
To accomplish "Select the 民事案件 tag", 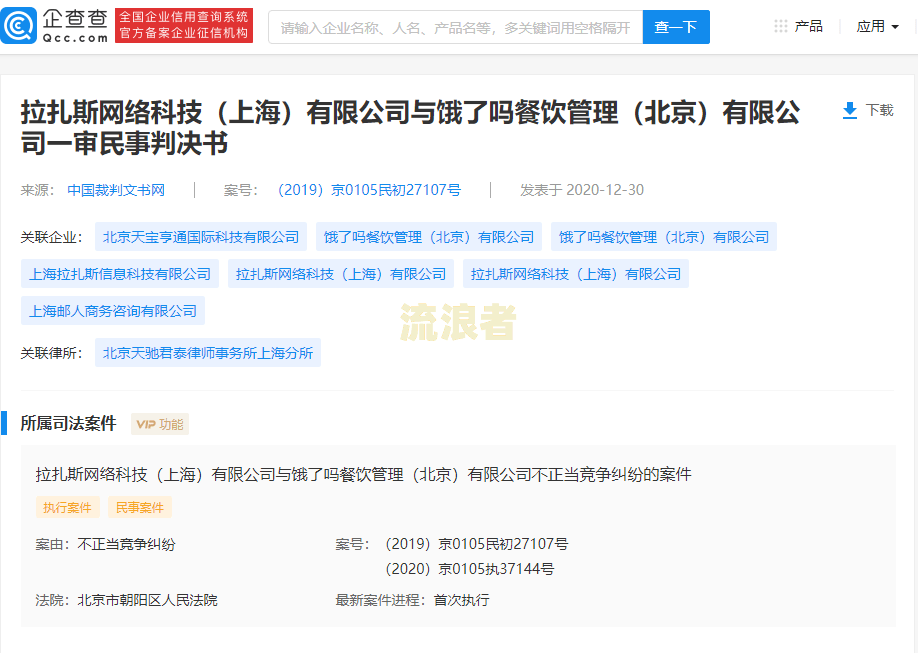I will (x=139, y=507).
